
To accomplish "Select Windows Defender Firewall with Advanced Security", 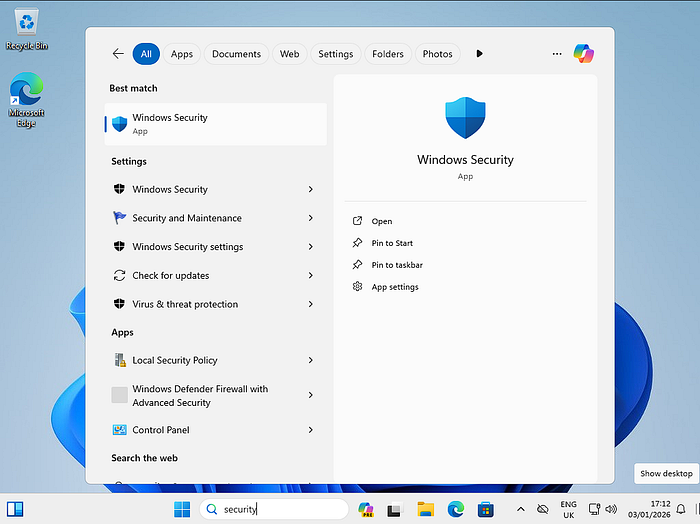I will tap(216, 395).
